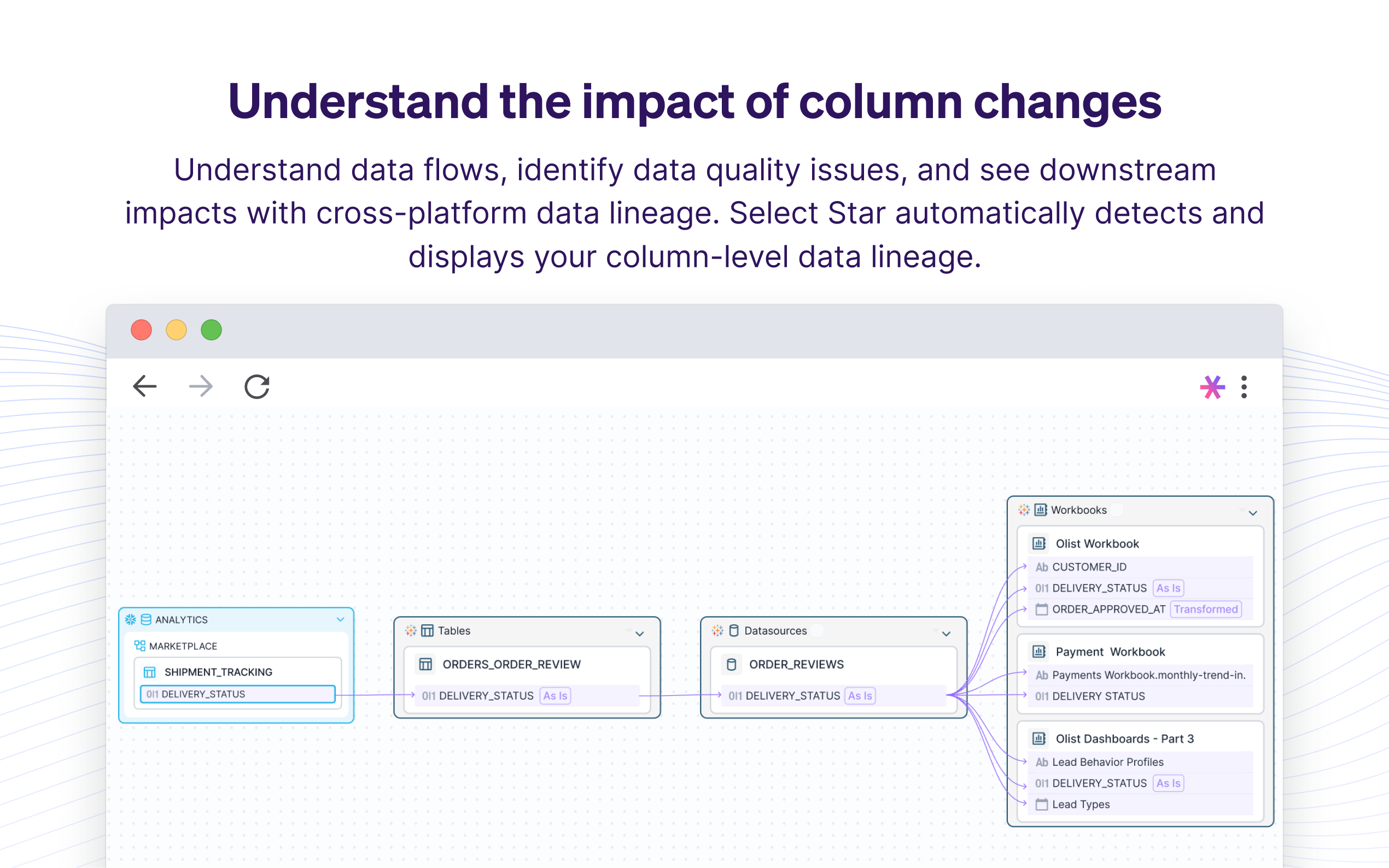Click the ORDER_REVIEWS datasource cylinder icon
Screen dimensions: 1389x868
tap(732, 664)
